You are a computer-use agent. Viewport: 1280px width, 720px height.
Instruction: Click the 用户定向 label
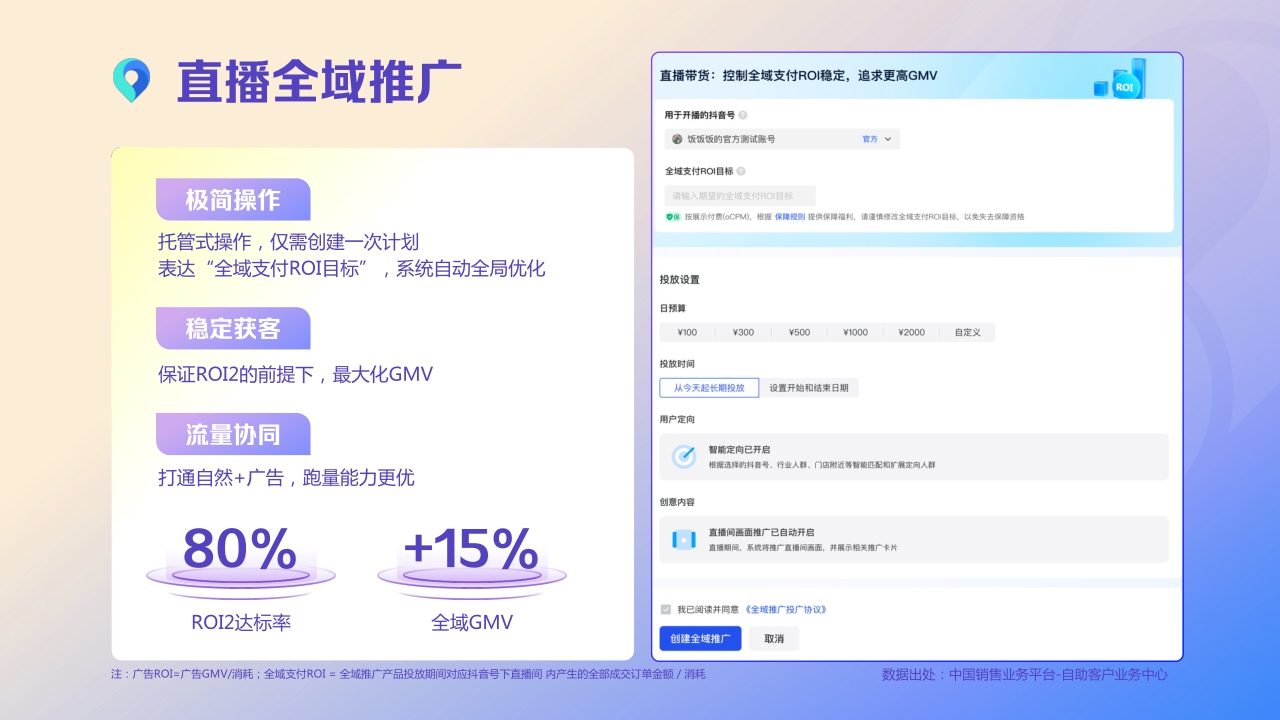677,419
